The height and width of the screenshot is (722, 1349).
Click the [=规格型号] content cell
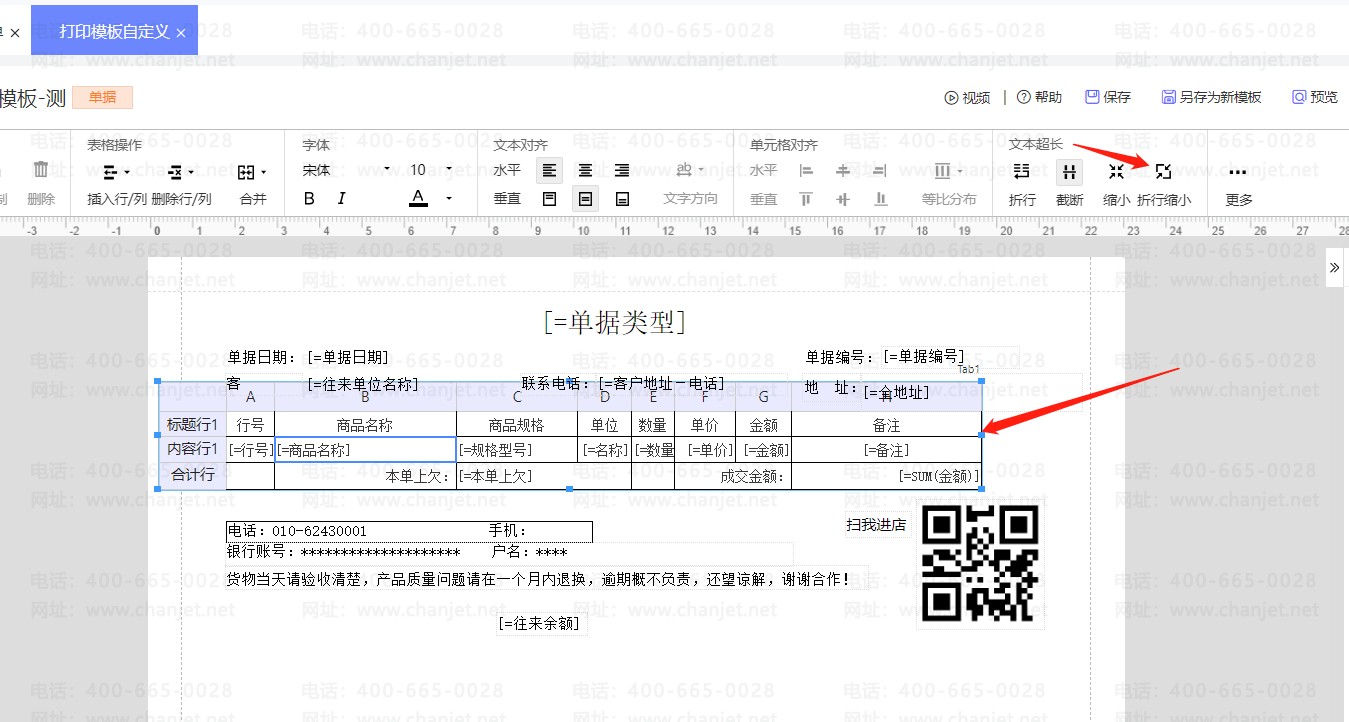(517, 450)
